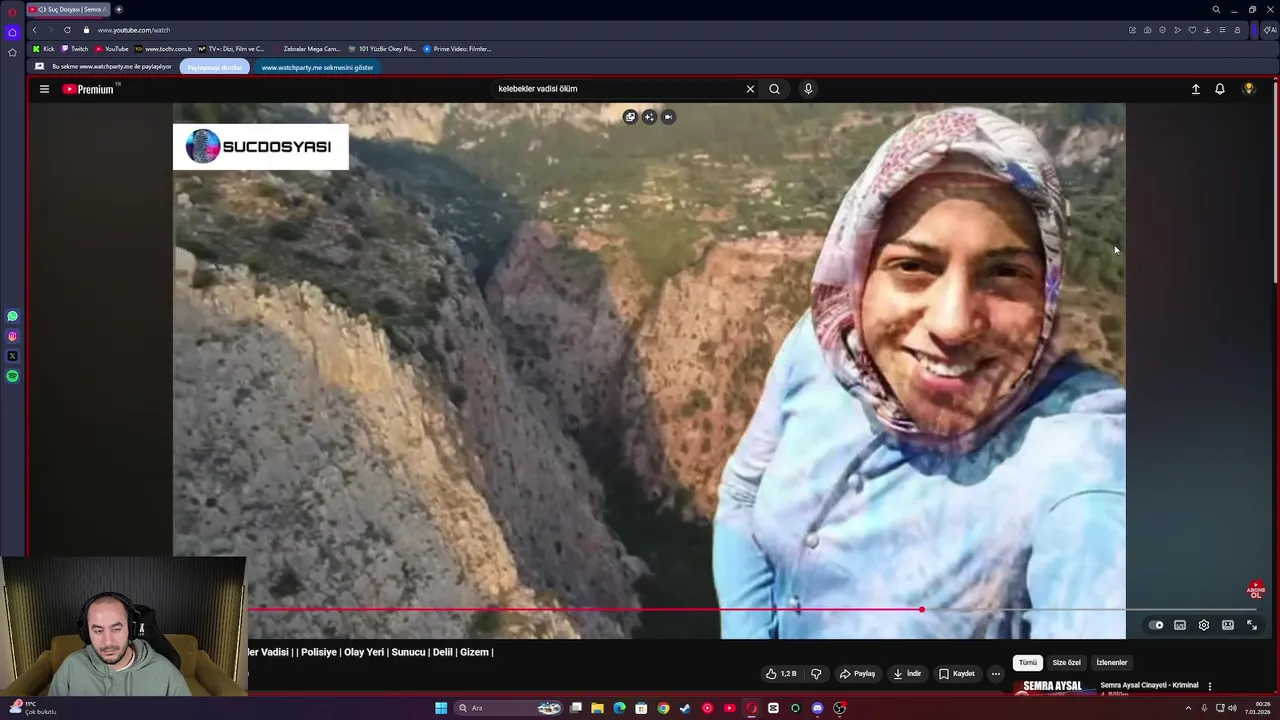Click the red video progress bar
Viewport: 1280px width, 720px height.
click(585, 609)
